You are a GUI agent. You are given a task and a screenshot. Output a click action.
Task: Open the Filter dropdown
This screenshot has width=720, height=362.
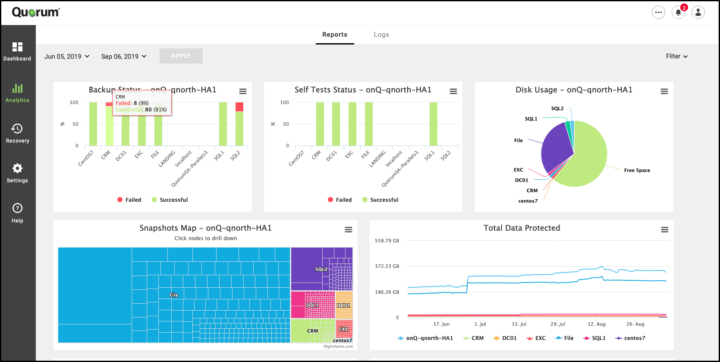coord(677,57)
